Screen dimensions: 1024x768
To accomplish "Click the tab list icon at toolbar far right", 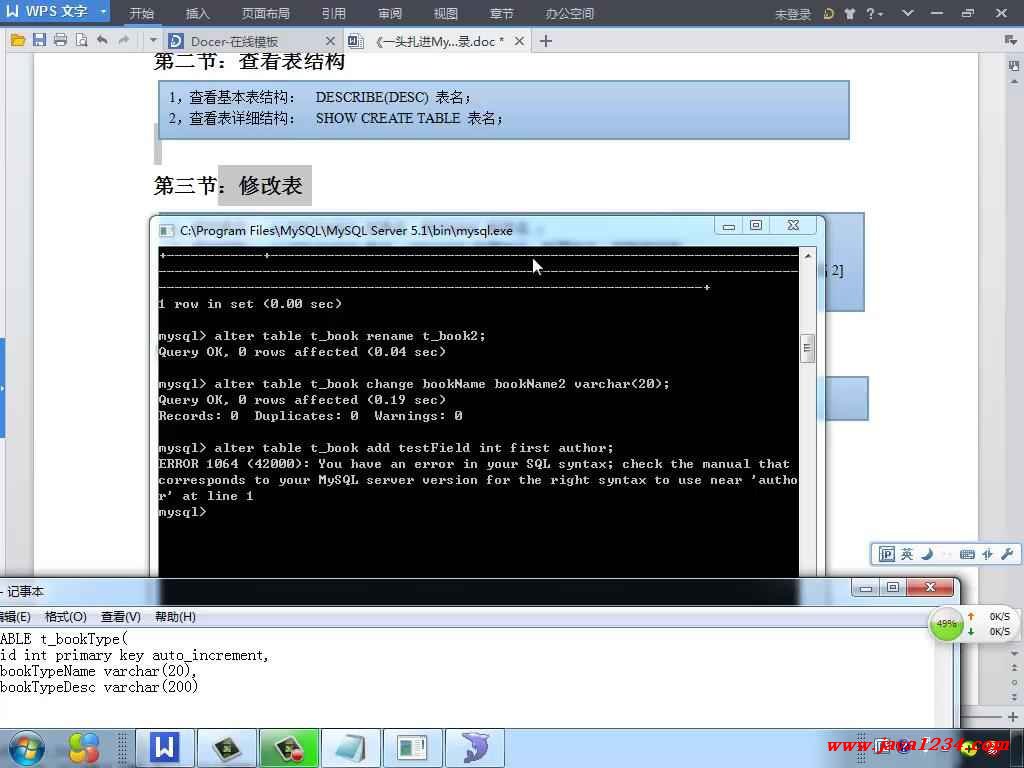I will click(1010, 40).
